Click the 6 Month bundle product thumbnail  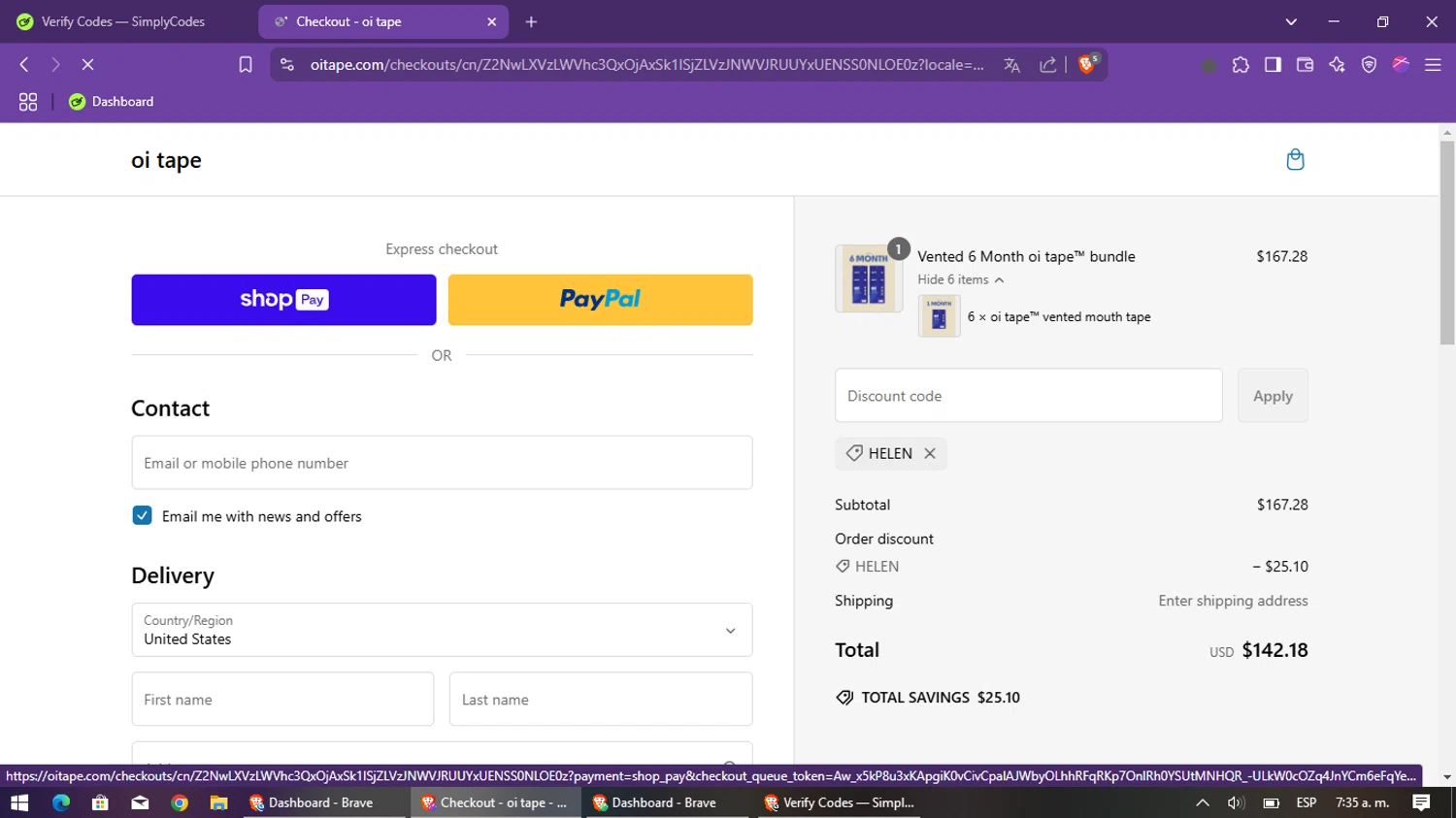[869, 278]
